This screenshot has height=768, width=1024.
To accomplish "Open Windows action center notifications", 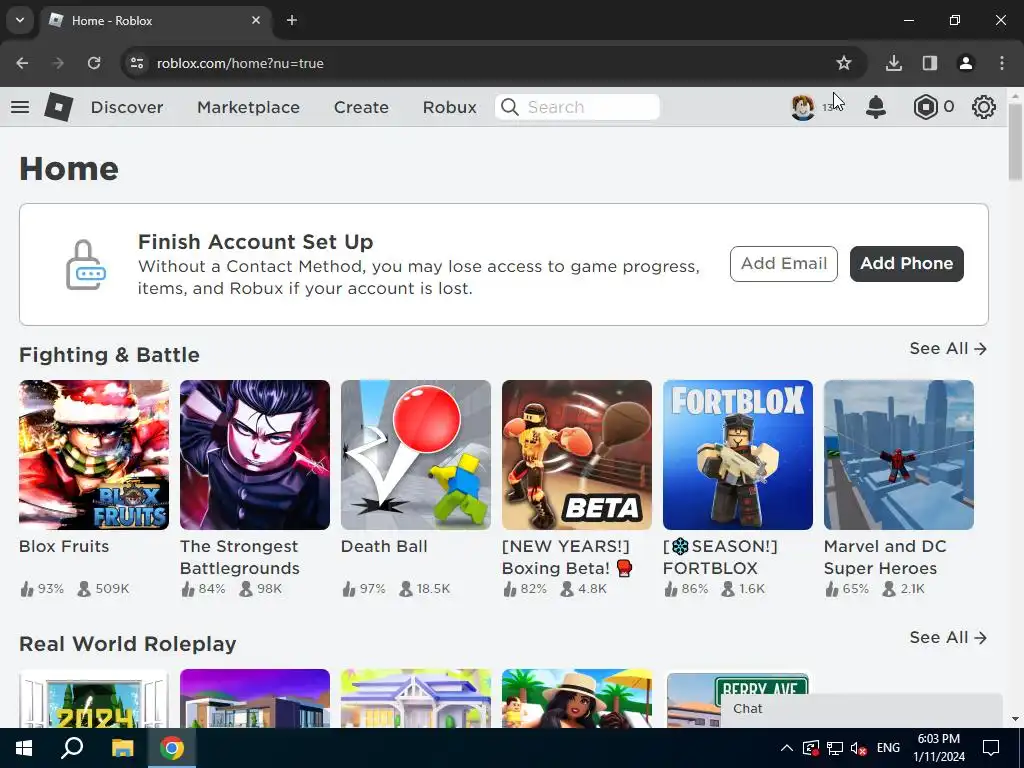I will (x=991, y=748).
